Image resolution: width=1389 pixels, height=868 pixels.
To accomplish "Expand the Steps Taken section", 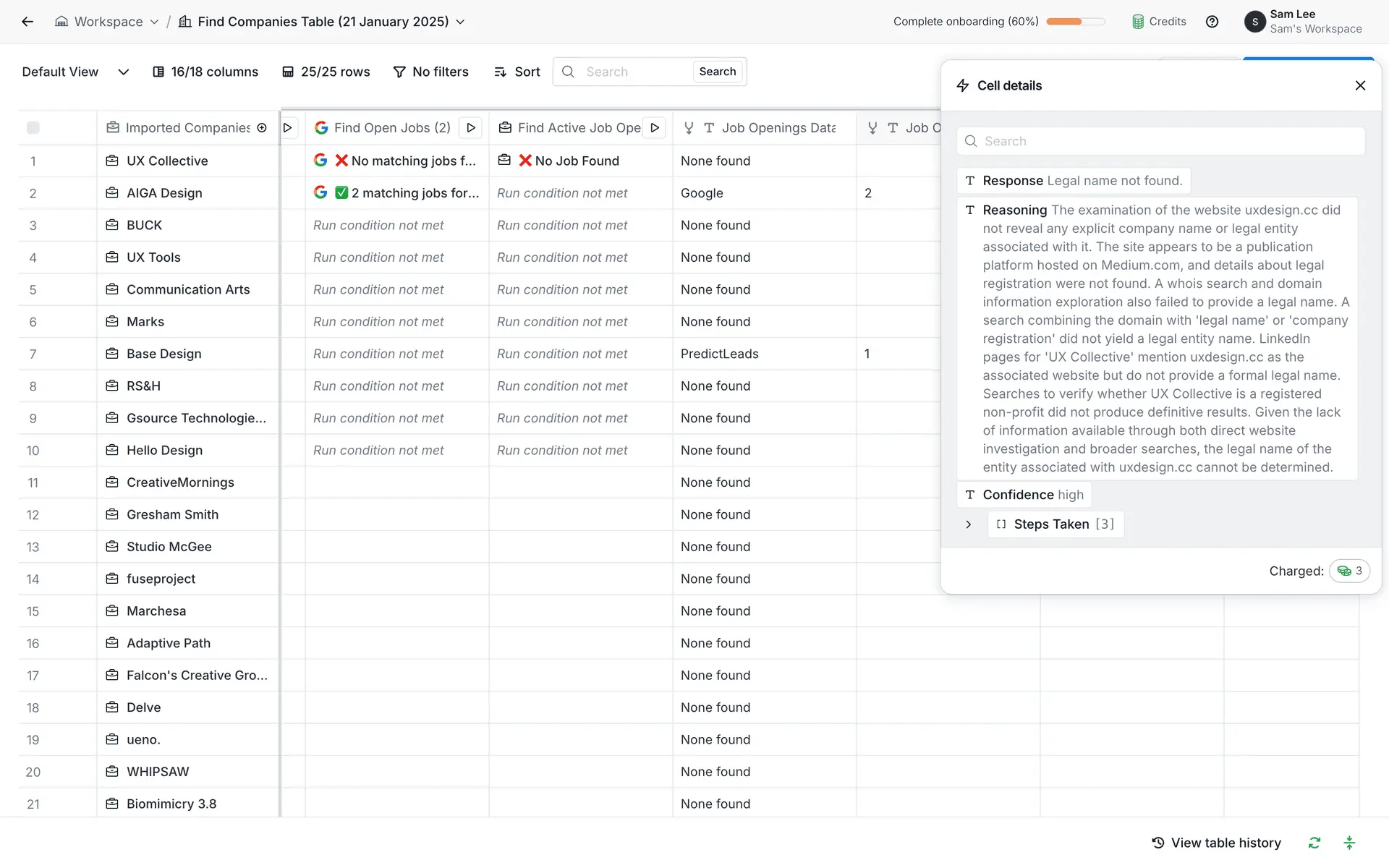I will (x=969, y=524).
